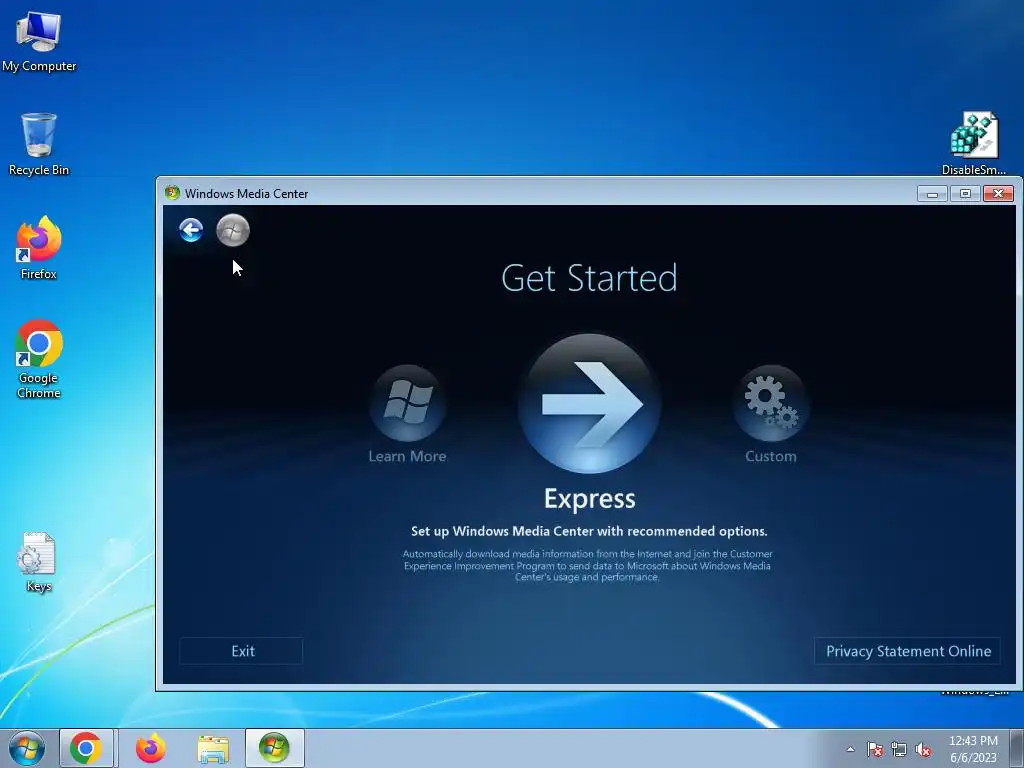Click the Show desktop strip
The height and width of the screenshot is (768, 1024).
coord(1017,748)
